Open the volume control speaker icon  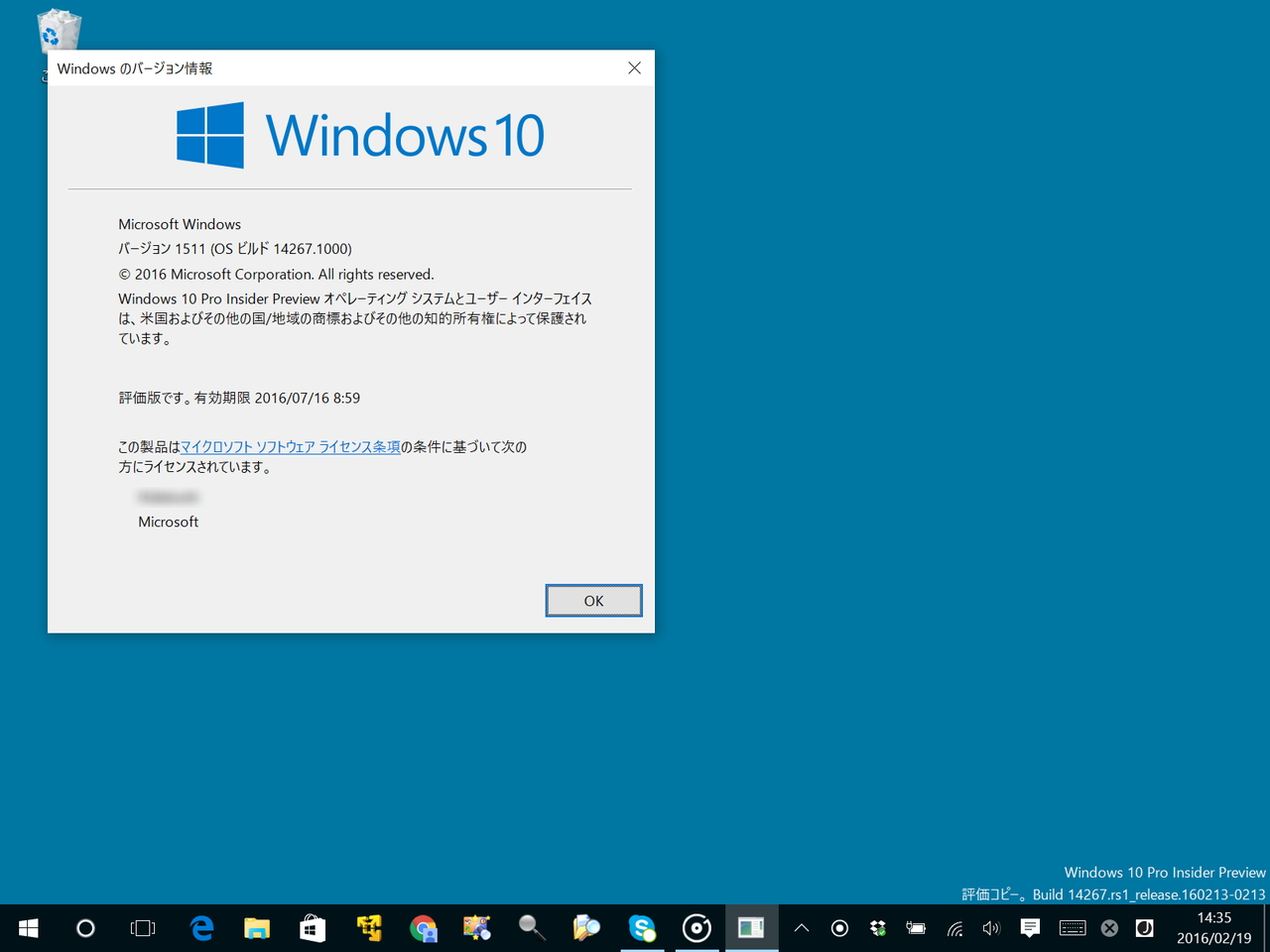991,928
